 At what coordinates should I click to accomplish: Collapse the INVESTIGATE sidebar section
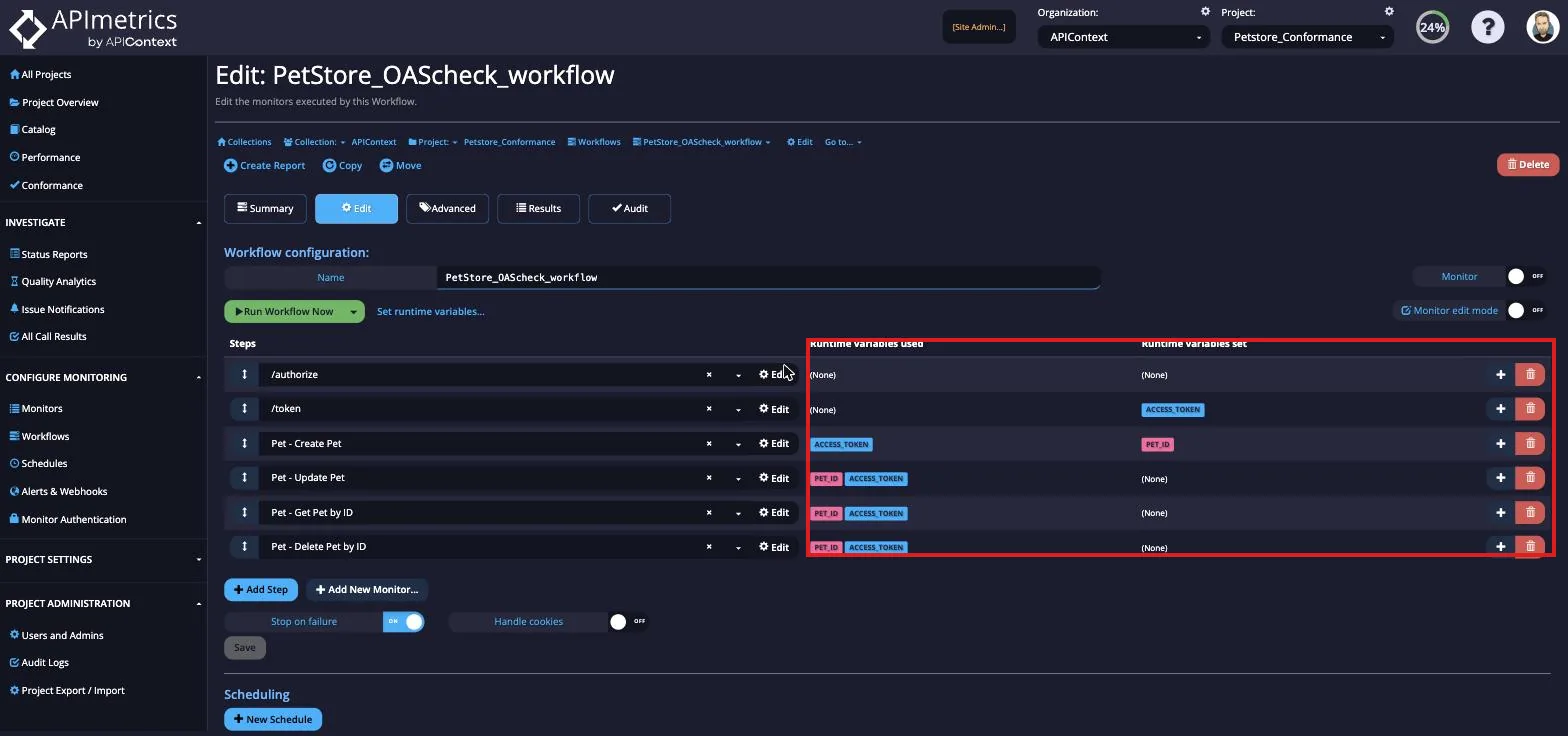(198, 223)
